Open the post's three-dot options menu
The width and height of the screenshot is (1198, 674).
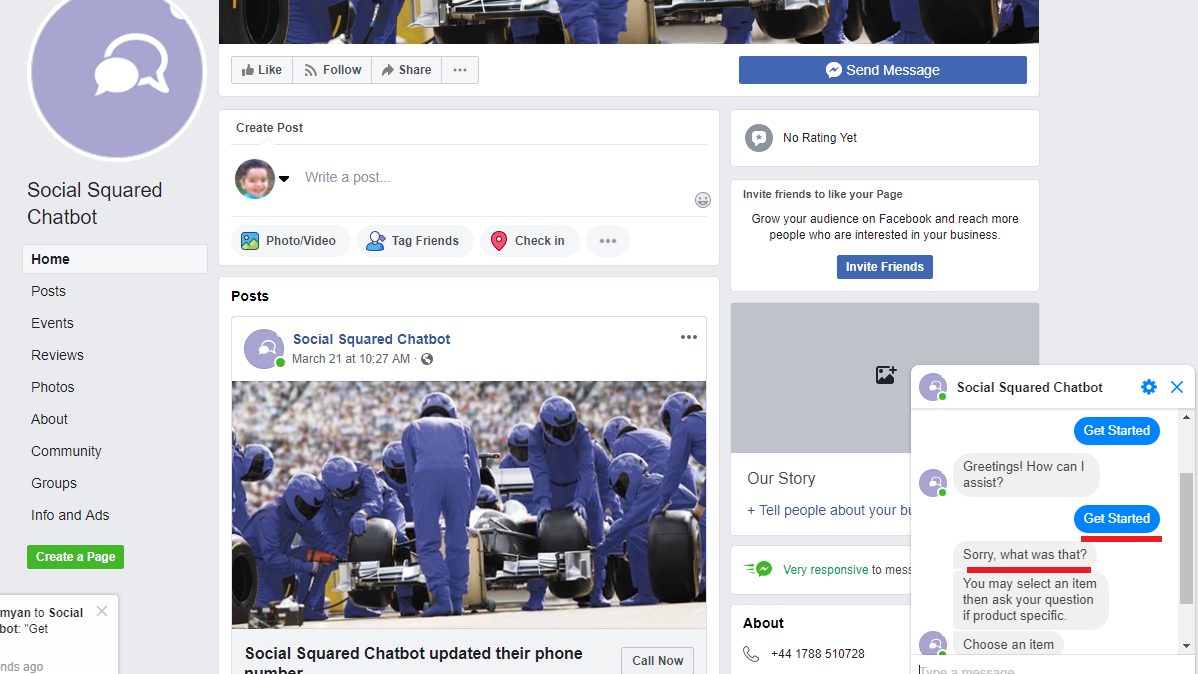tap(689, 337)
